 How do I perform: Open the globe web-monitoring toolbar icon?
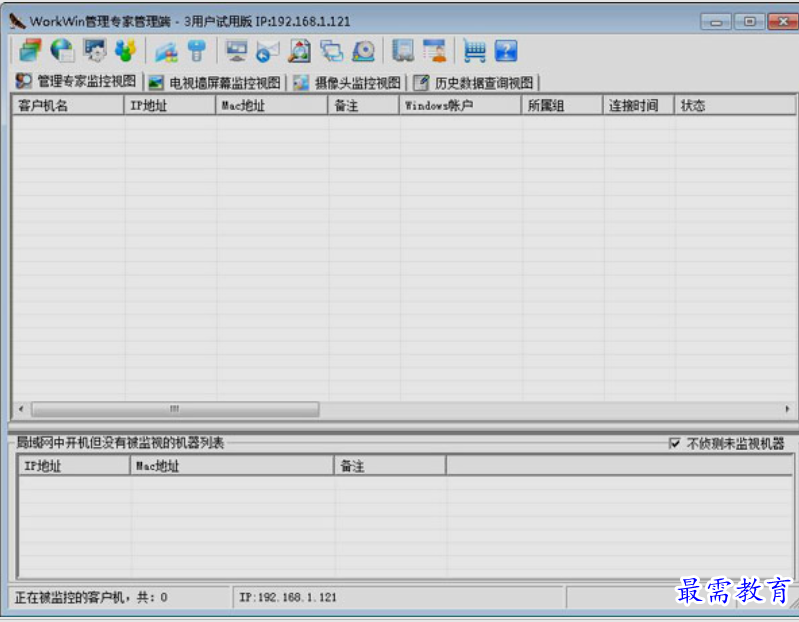[62, 50]
